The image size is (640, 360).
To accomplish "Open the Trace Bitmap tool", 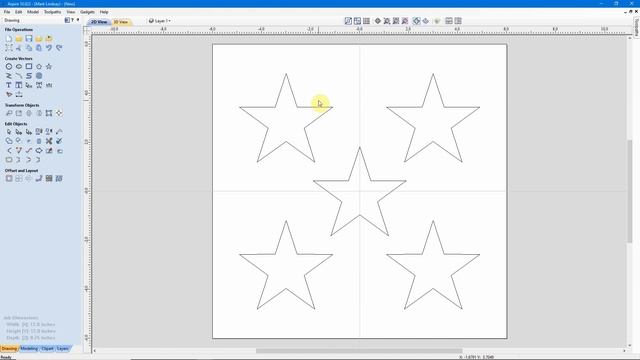I will point(9,94).
